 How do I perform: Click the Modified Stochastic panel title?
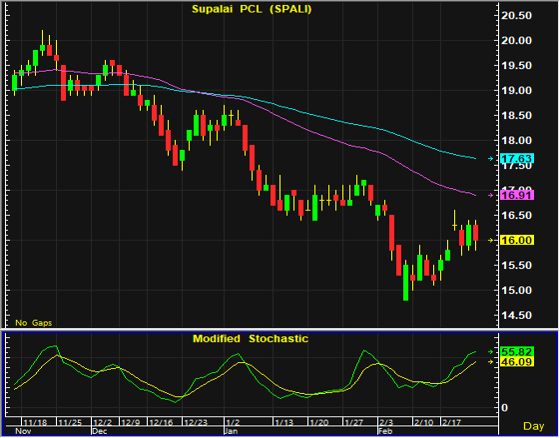250,339
